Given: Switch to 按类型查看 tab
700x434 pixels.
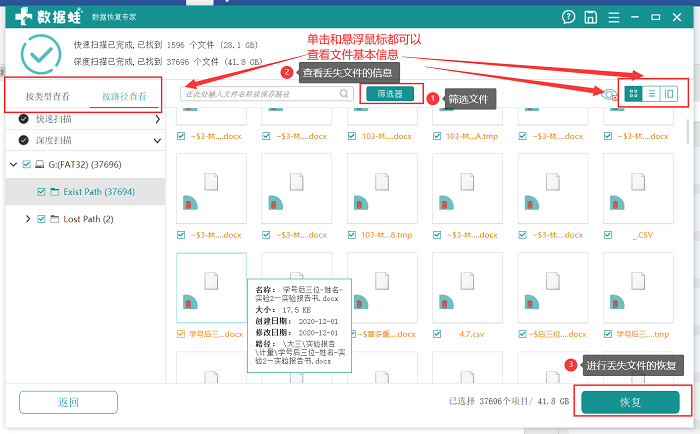Looking at the screenshot, I should click(48, 96).
